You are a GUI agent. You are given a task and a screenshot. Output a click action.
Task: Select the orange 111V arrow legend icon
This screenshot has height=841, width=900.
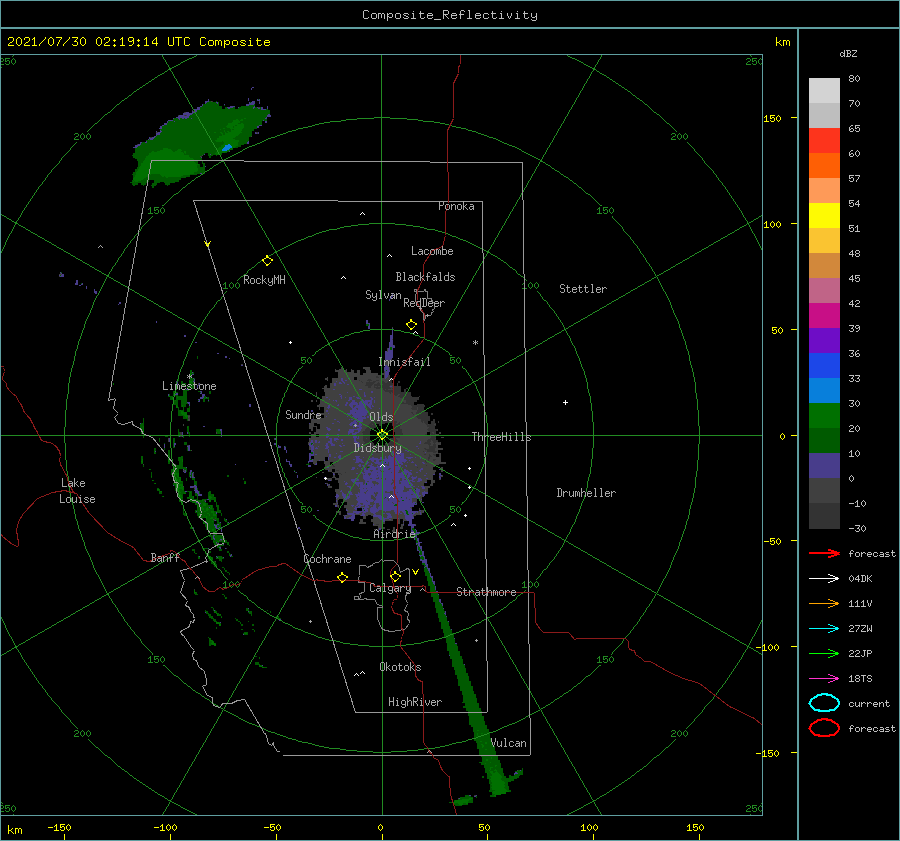[x=824, y=603]
